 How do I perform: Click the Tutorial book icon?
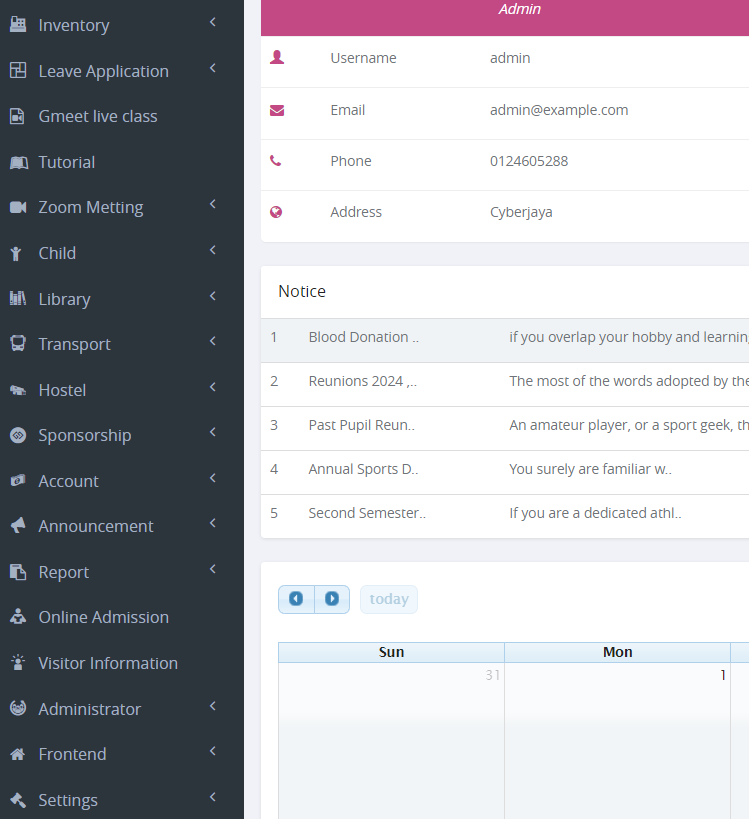18,162
